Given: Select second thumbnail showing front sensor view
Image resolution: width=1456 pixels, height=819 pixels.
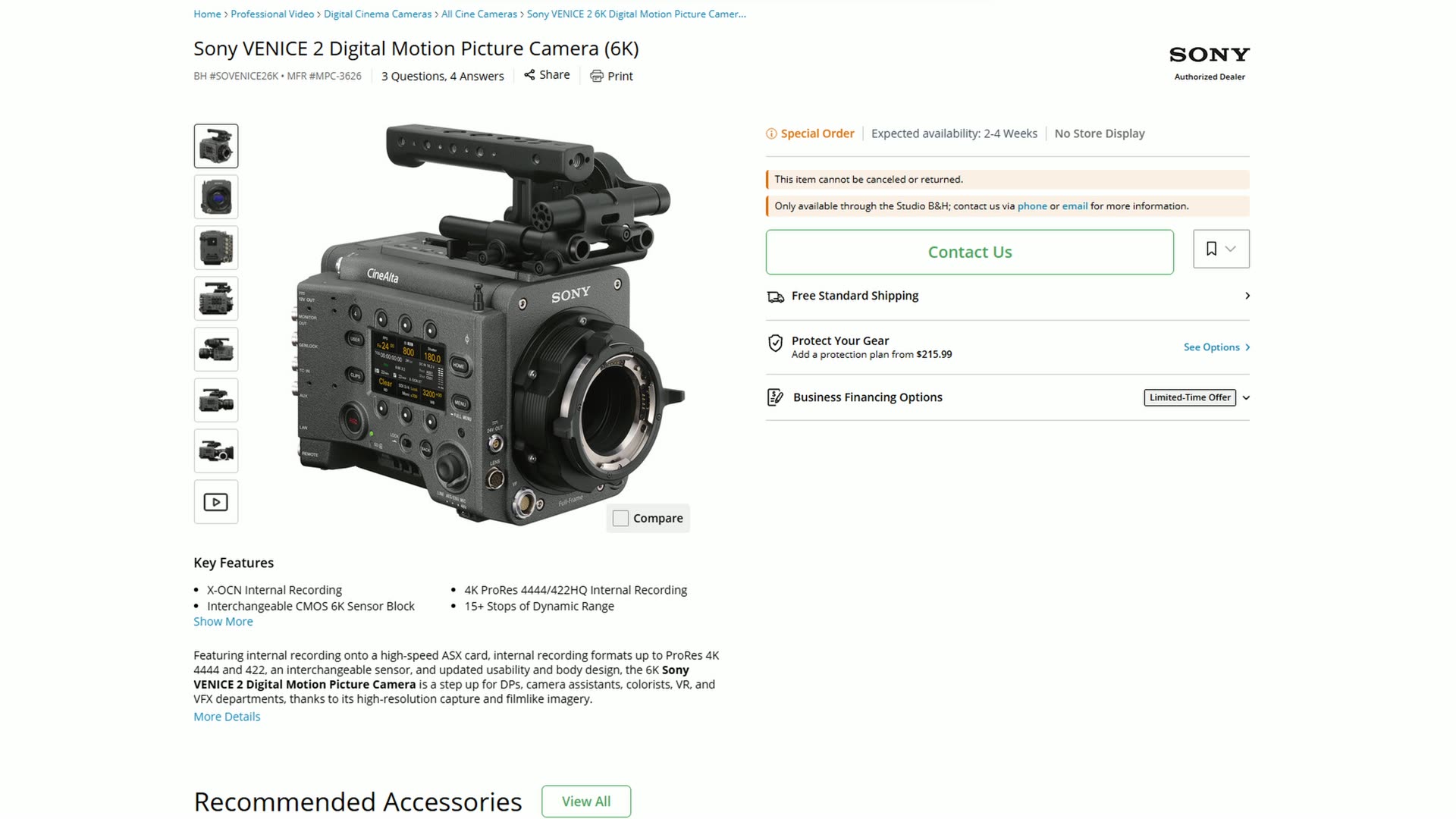Looking at the screenshot, I should tap(216, 197).
